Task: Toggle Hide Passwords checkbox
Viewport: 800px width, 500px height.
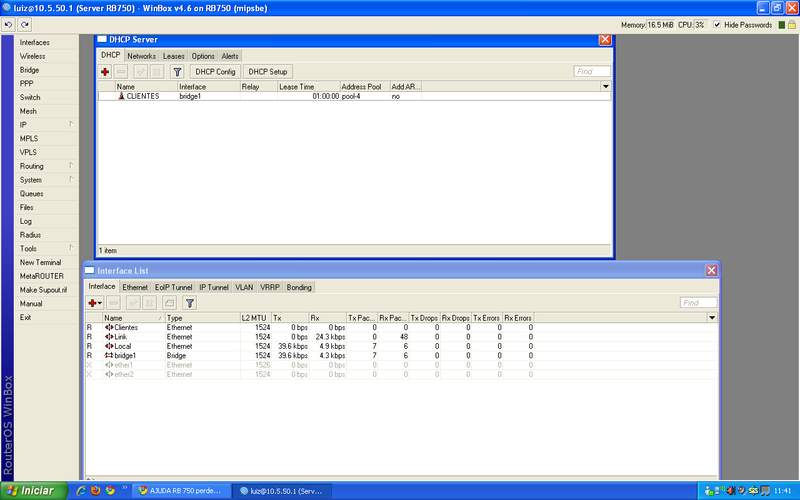Action: [717, 25]
